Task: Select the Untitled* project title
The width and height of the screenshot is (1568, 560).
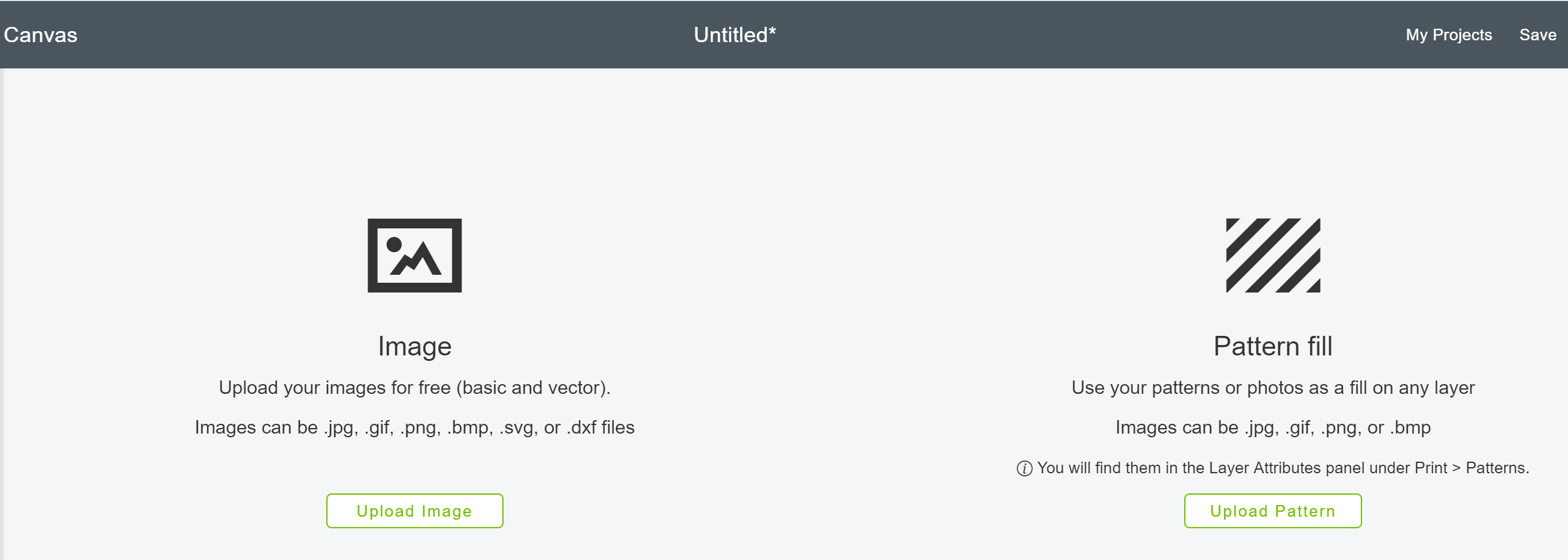Action: [x=735, y=35]
